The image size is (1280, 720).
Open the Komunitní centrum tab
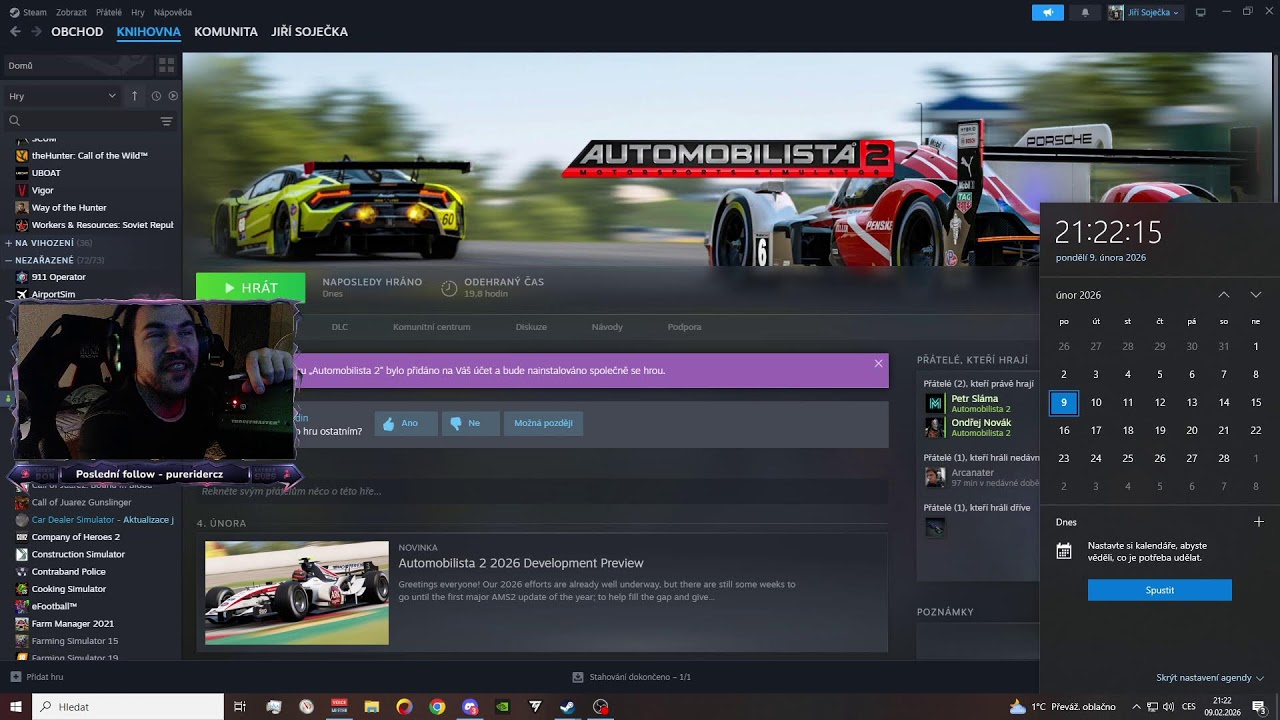coord(432,327)
